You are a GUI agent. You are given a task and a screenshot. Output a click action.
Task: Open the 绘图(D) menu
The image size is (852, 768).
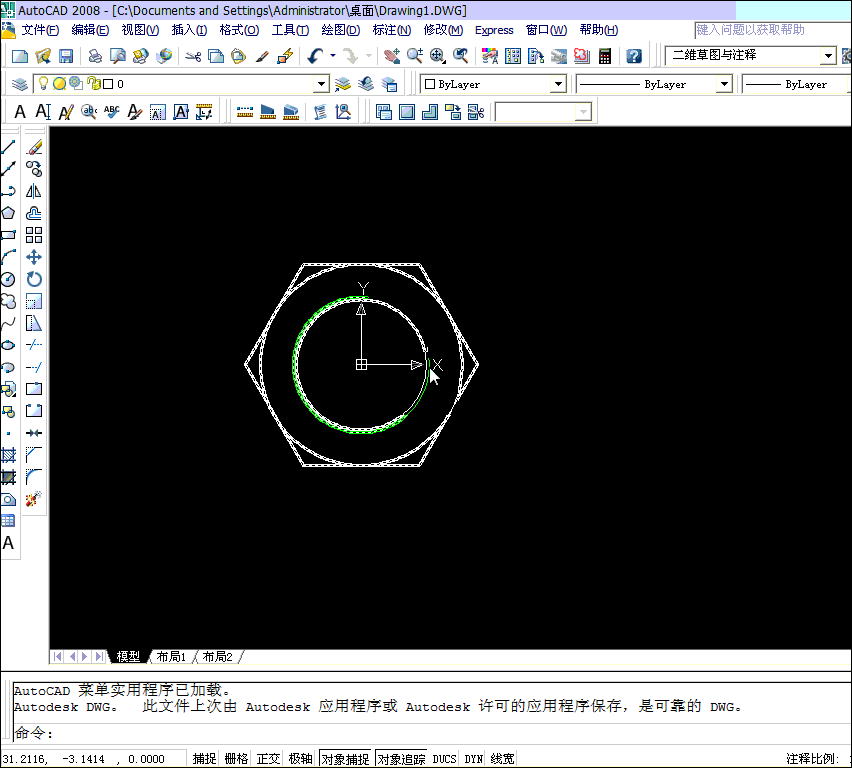(x=341, y=30)
